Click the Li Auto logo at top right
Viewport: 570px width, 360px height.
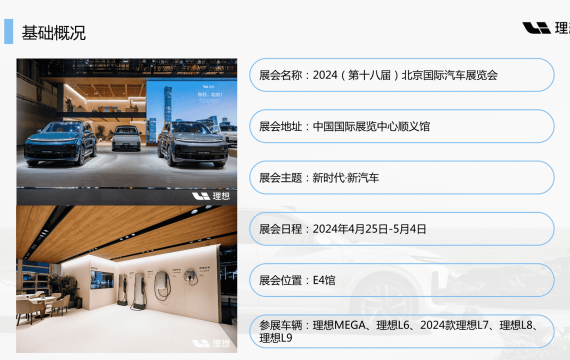click(546, 28)
